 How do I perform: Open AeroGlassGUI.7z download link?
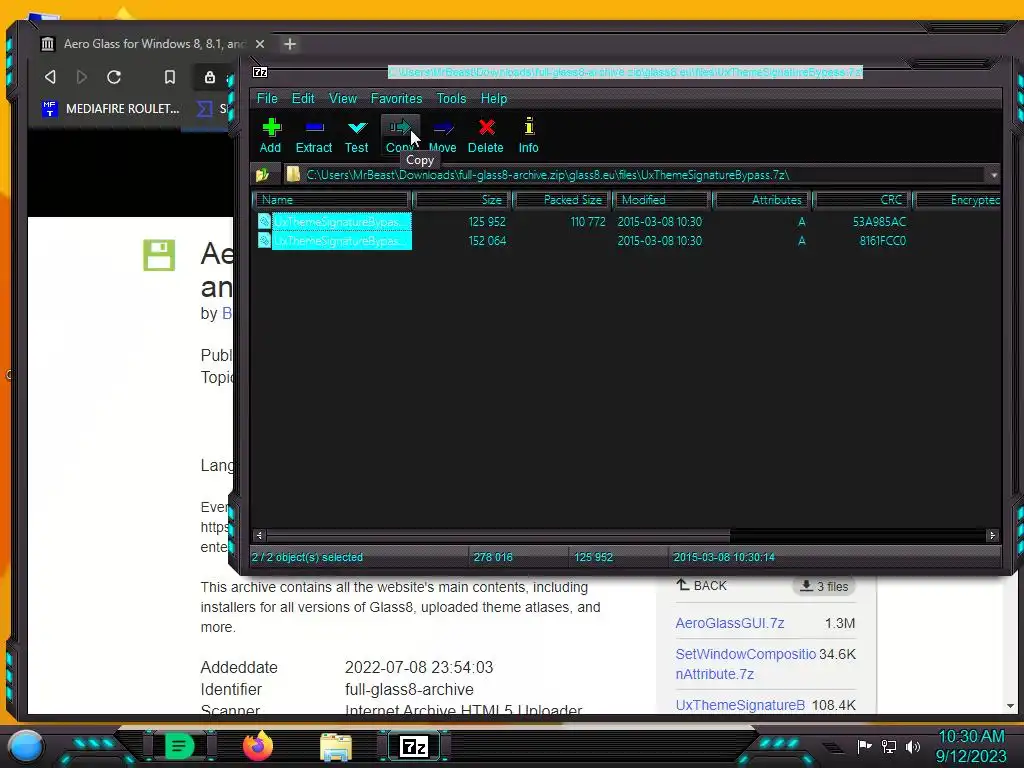point(729,624)
